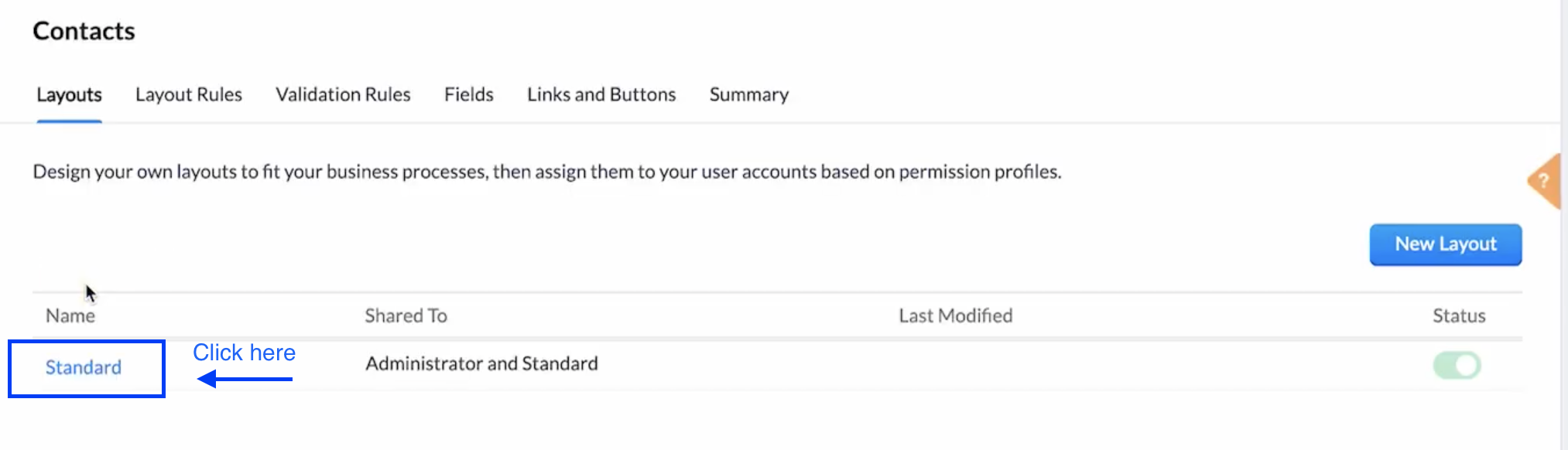Viewport: 1568px width, 450px height.
Task: Click the Last Modified column header
Action: click(x=955, y=315)
